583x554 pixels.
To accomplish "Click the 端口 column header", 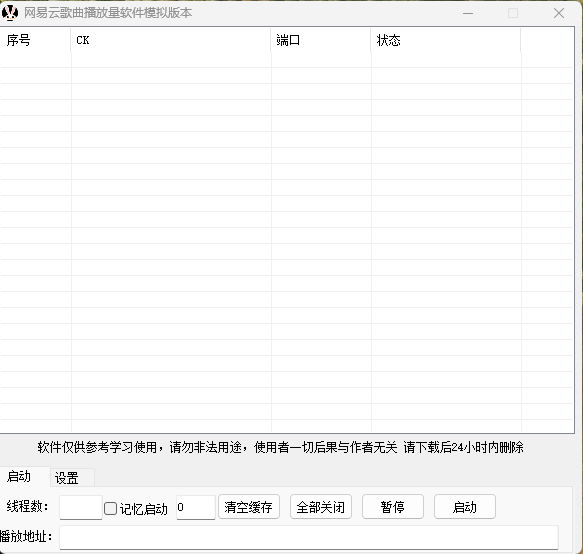I will (x=321, y=40).
